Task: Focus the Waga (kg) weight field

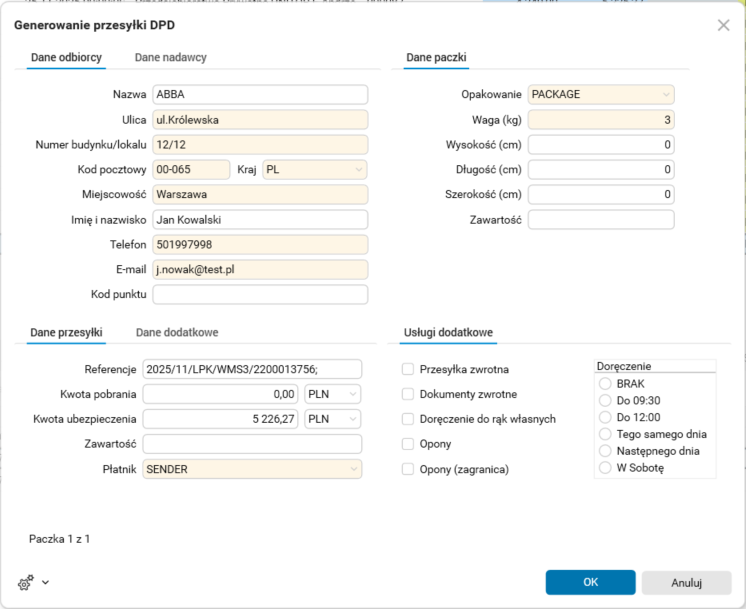Action: tap(600, 120)
